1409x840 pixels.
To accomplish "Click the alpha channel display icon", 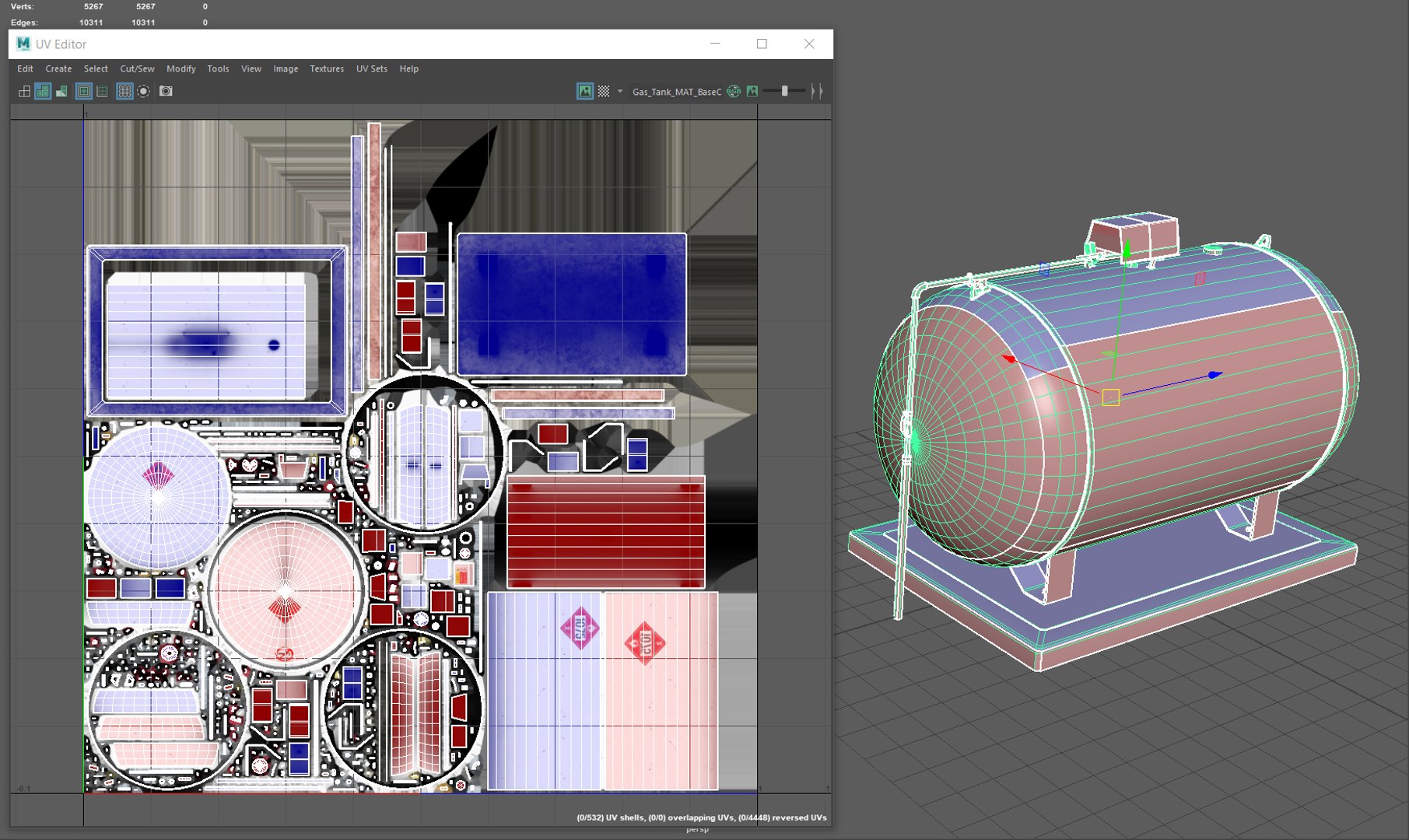I will [752, 91].
